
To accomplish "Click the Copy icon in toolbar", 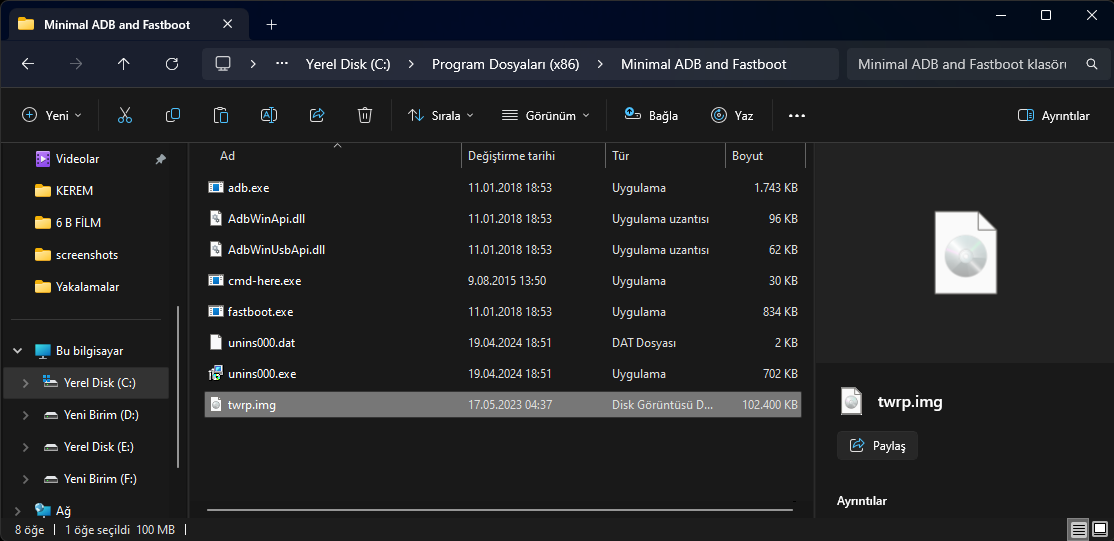I will tap(173, 115).
